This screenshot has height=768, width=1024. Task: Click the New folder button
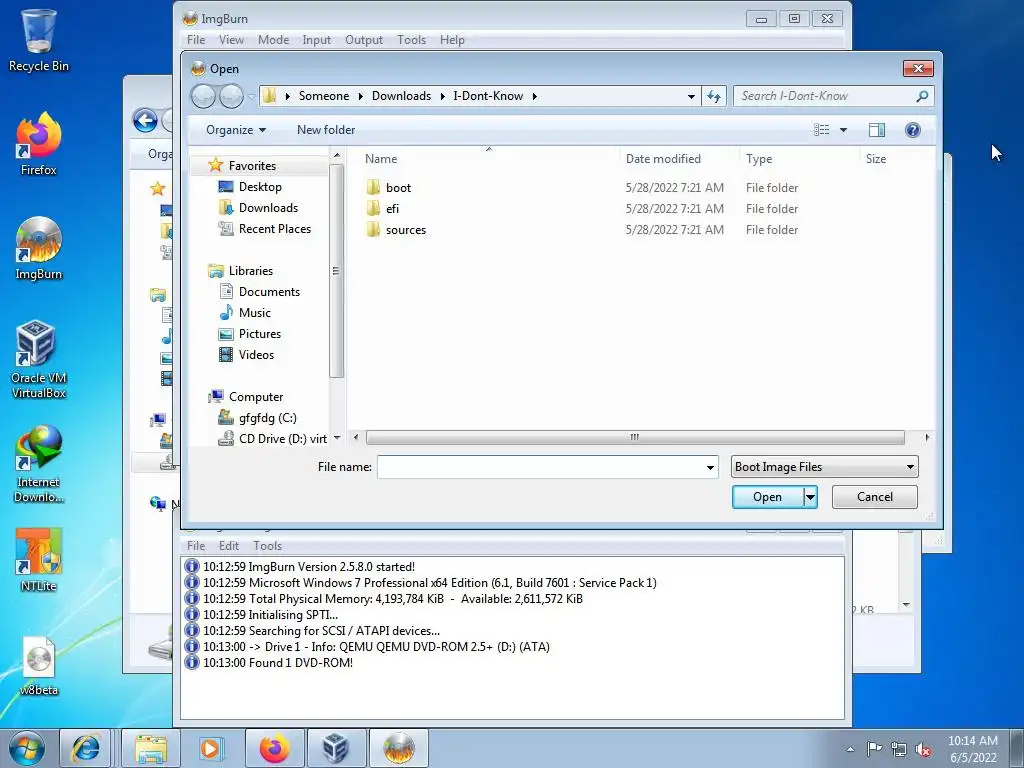click(326, 130)
